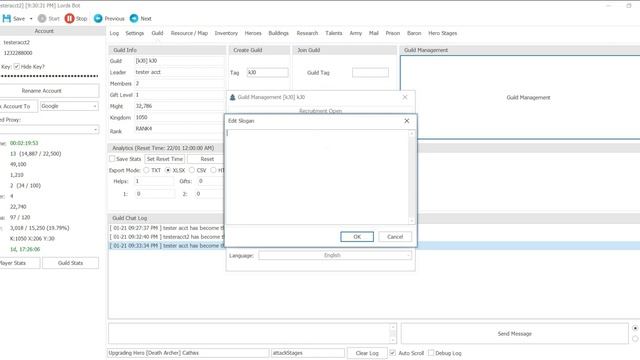
Task: Open the Google account link dropdown
Action: coord(69,106)
